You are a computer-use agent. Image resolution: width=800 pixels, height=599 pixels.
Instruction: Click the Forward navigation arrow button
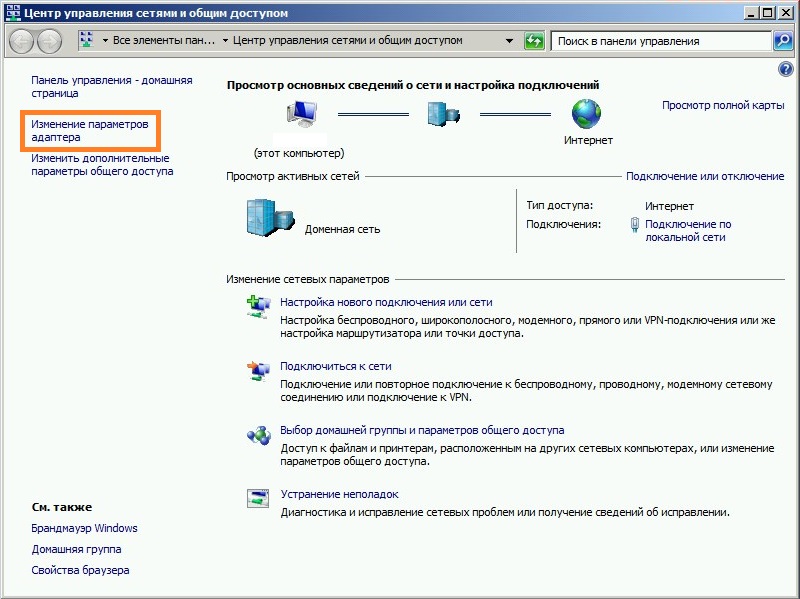coord(49,41)
